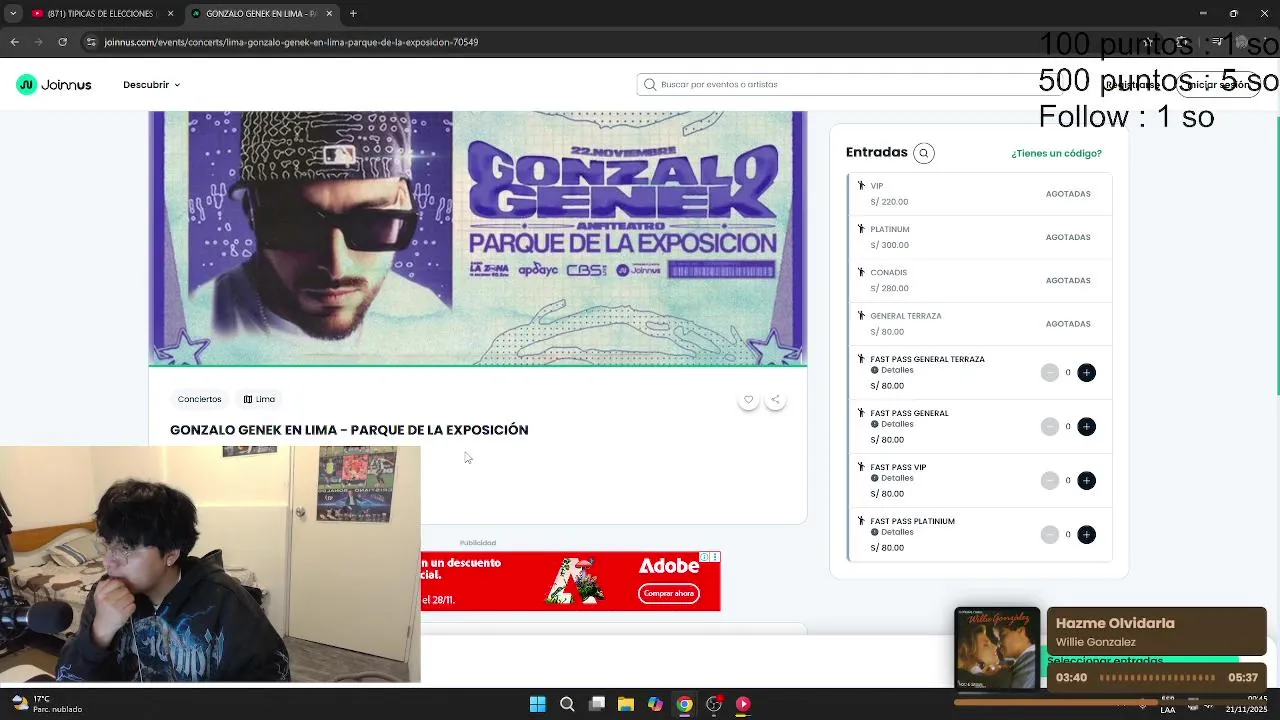
Task: Add one FAST PASS GENERAL ticket
Action: pyautogui.click(x=1086, y=426)
